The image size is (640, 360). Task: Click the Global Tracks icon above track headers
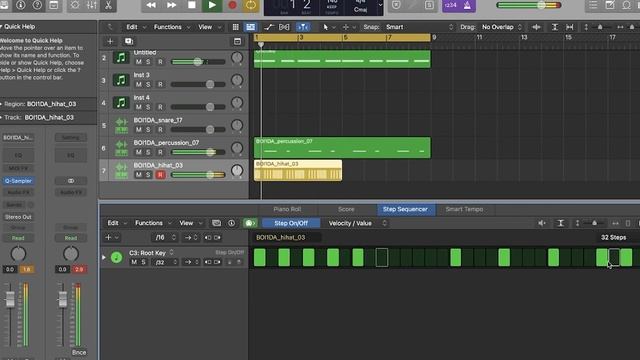[237, 41]
